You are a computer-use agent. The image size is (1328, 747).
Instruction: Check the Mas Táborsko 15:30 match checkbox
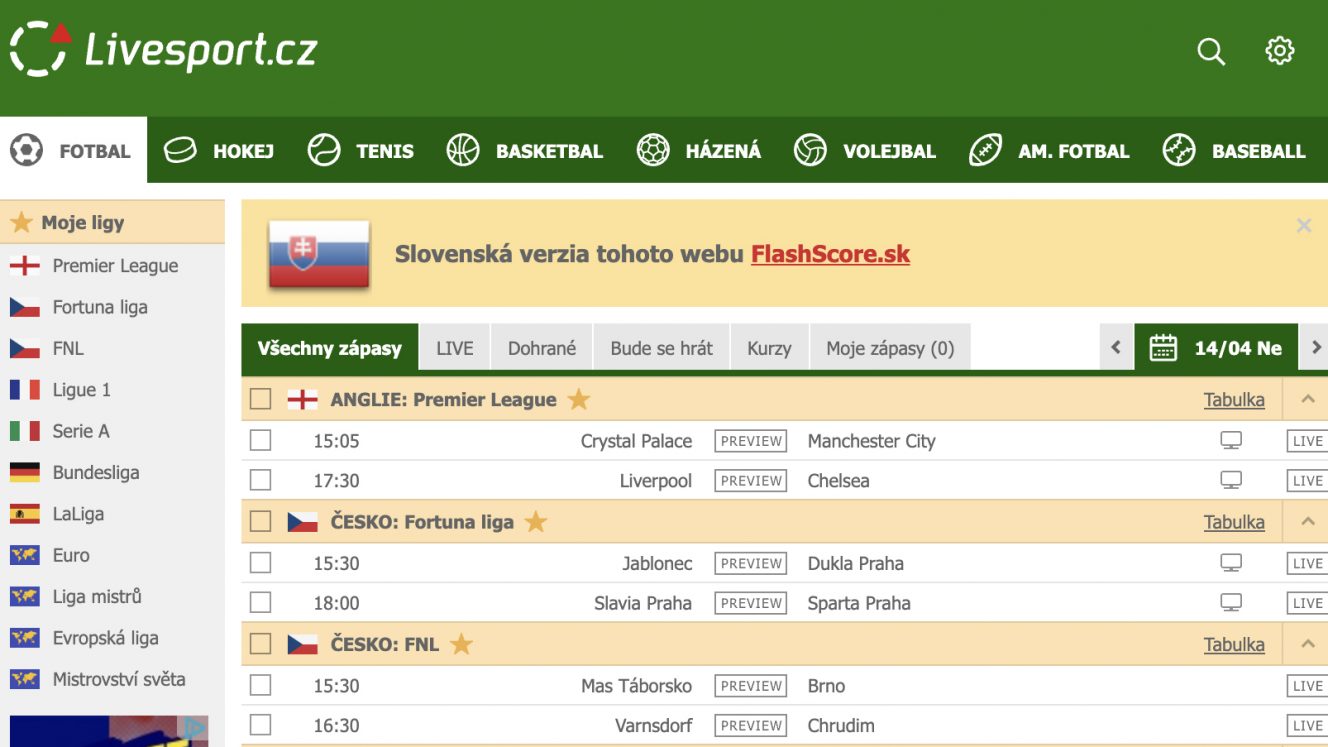(x=261, y=686)
